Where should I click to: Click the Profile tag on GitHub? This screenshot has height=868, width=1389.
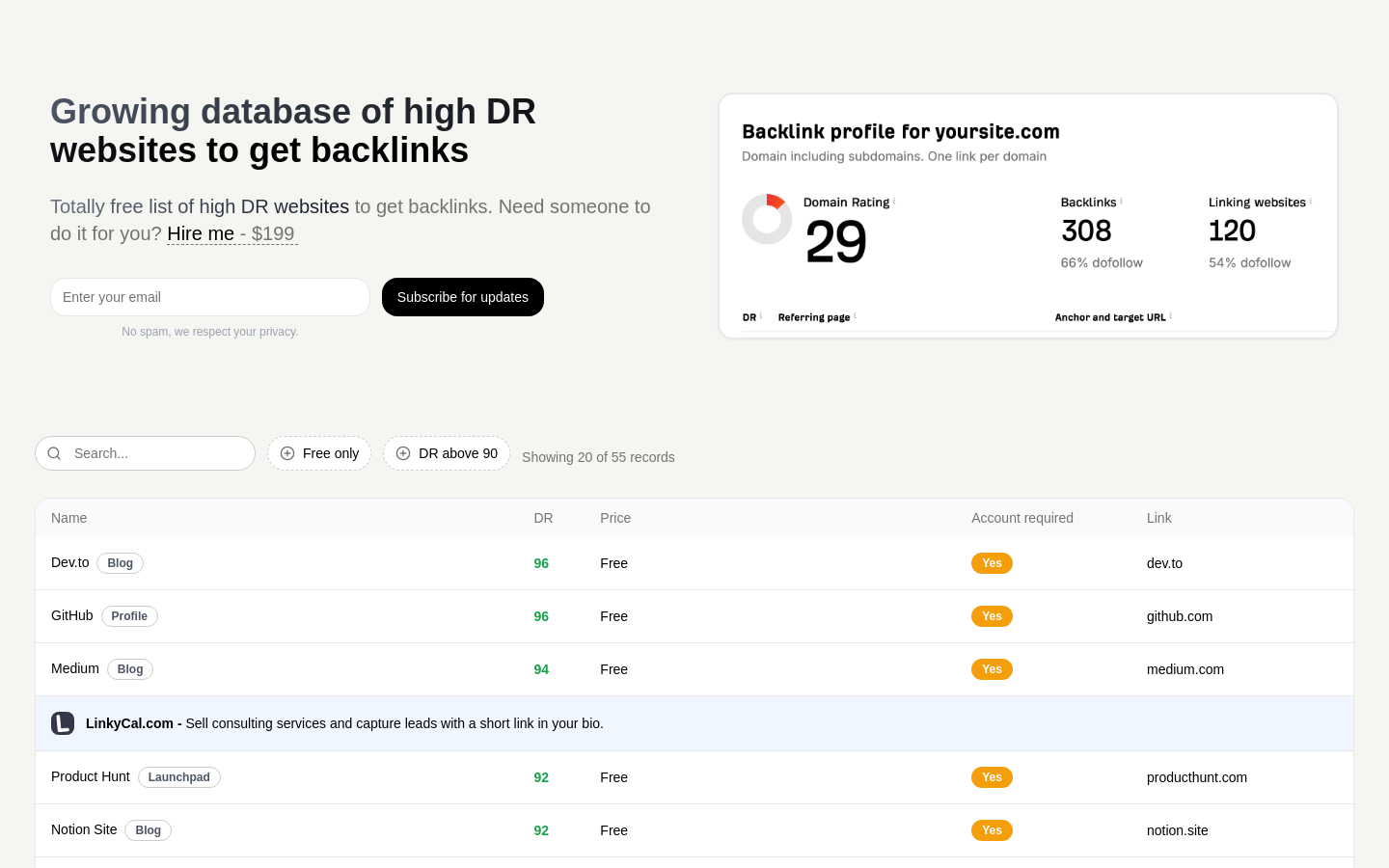coord(129,616)
